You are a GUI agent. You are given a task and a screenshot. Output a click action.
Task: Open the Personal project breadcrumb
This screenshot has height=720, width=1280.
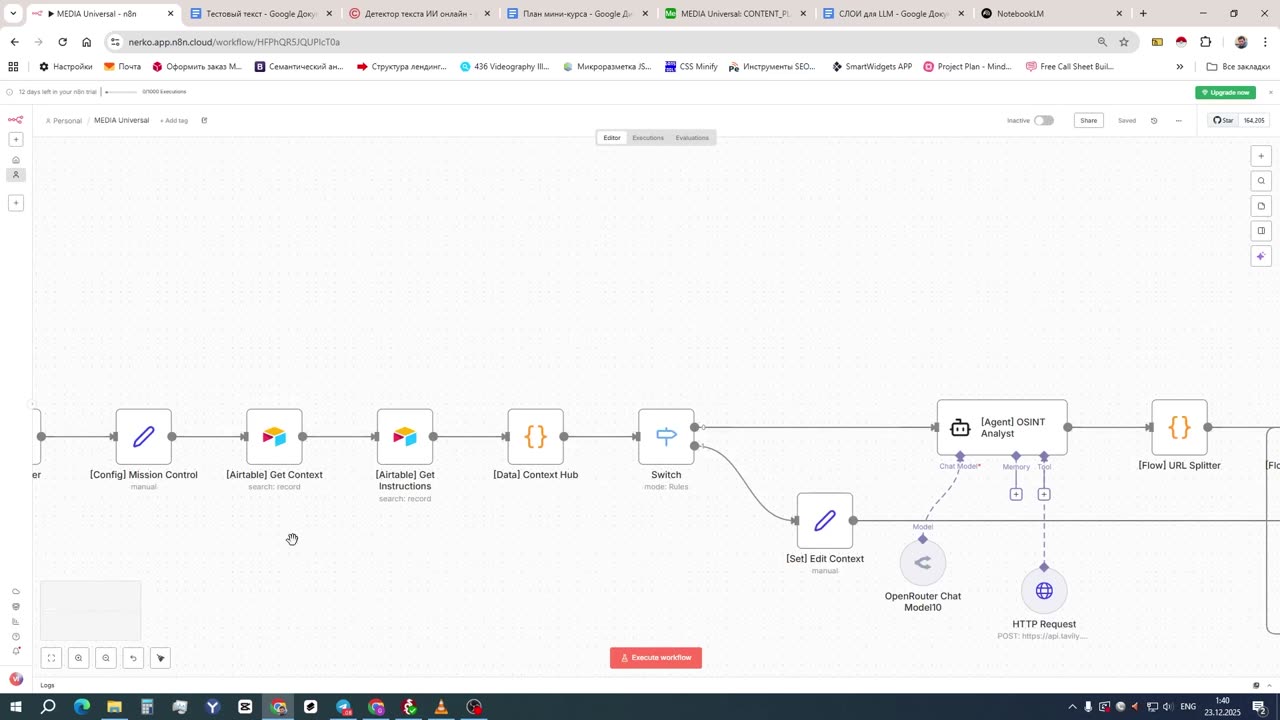tap(64, 121)
